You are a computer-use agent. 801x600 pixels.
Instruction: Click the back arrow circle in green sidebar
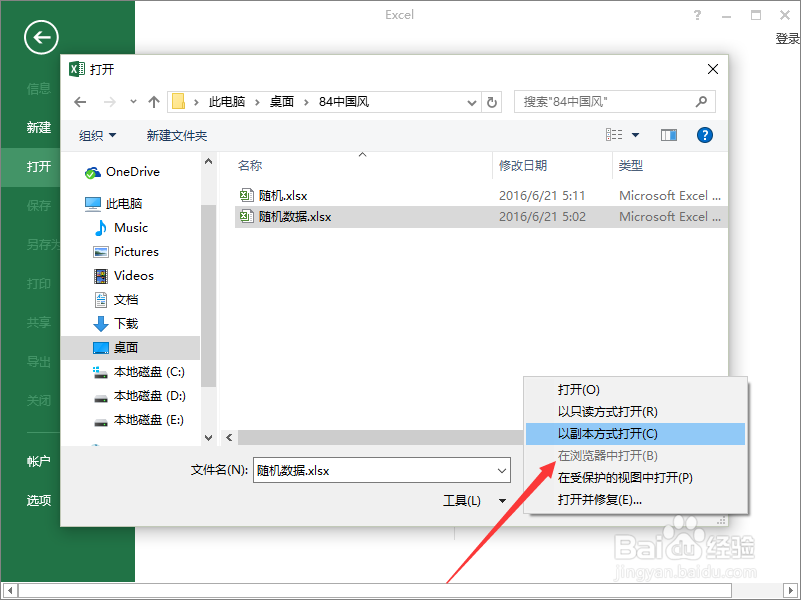click(x=40, y=37)
